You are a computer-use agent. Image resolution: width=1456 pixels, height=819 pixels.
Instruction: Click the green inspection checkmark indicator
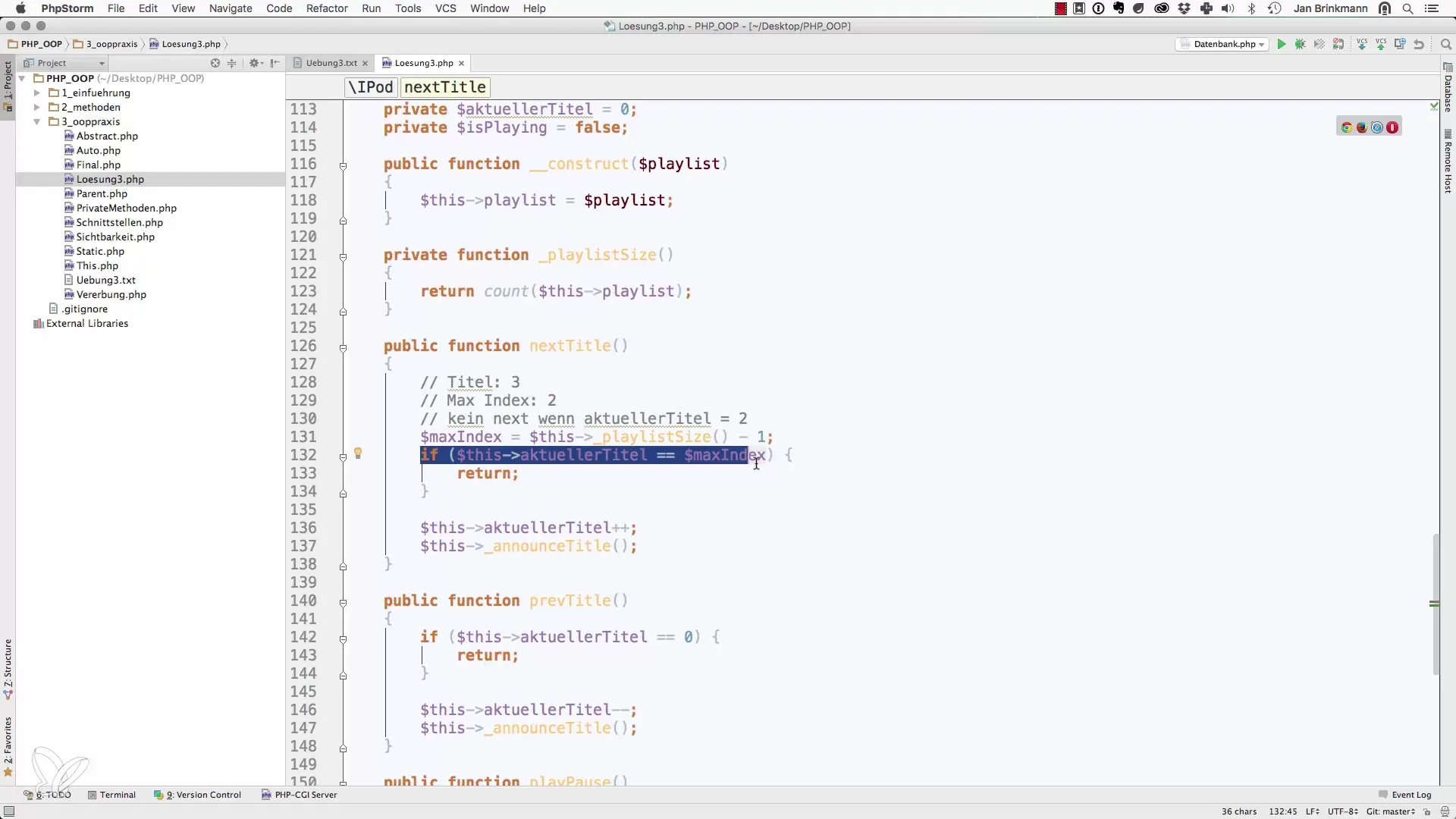pyautogui.click(x=1434, y=107)
